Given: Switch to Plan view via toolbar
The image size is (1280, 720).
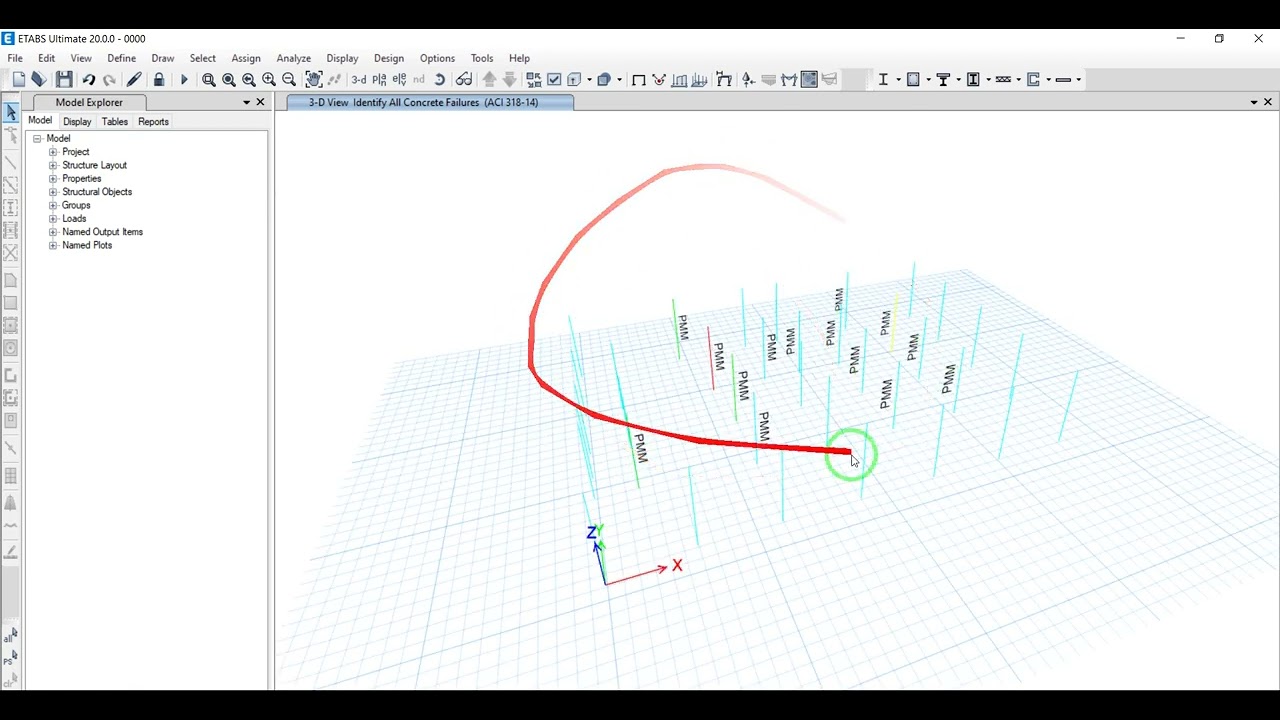Looking at the screenshot, I should [379, 80].
